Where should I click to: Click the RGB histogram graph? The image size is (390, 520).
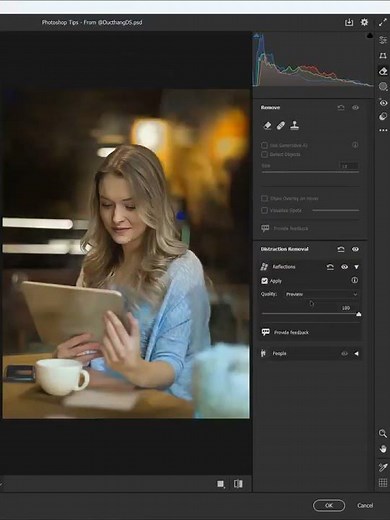click(313, 60)
